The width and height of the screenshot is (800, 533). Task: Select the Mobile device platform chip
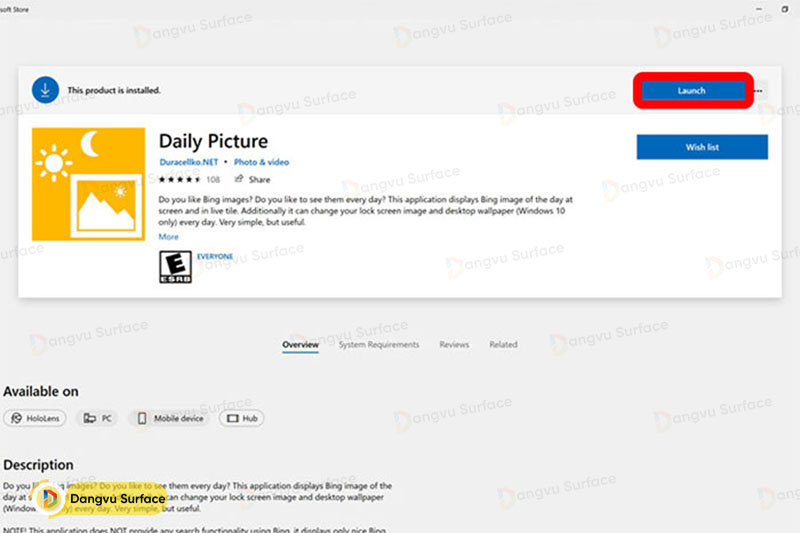(170, 418)
